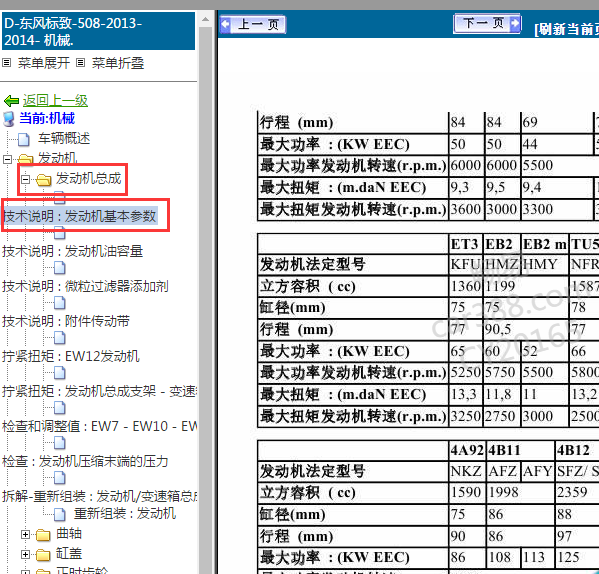
Task: Expand the 缸盖 folder
Action: tap(25, 554)
